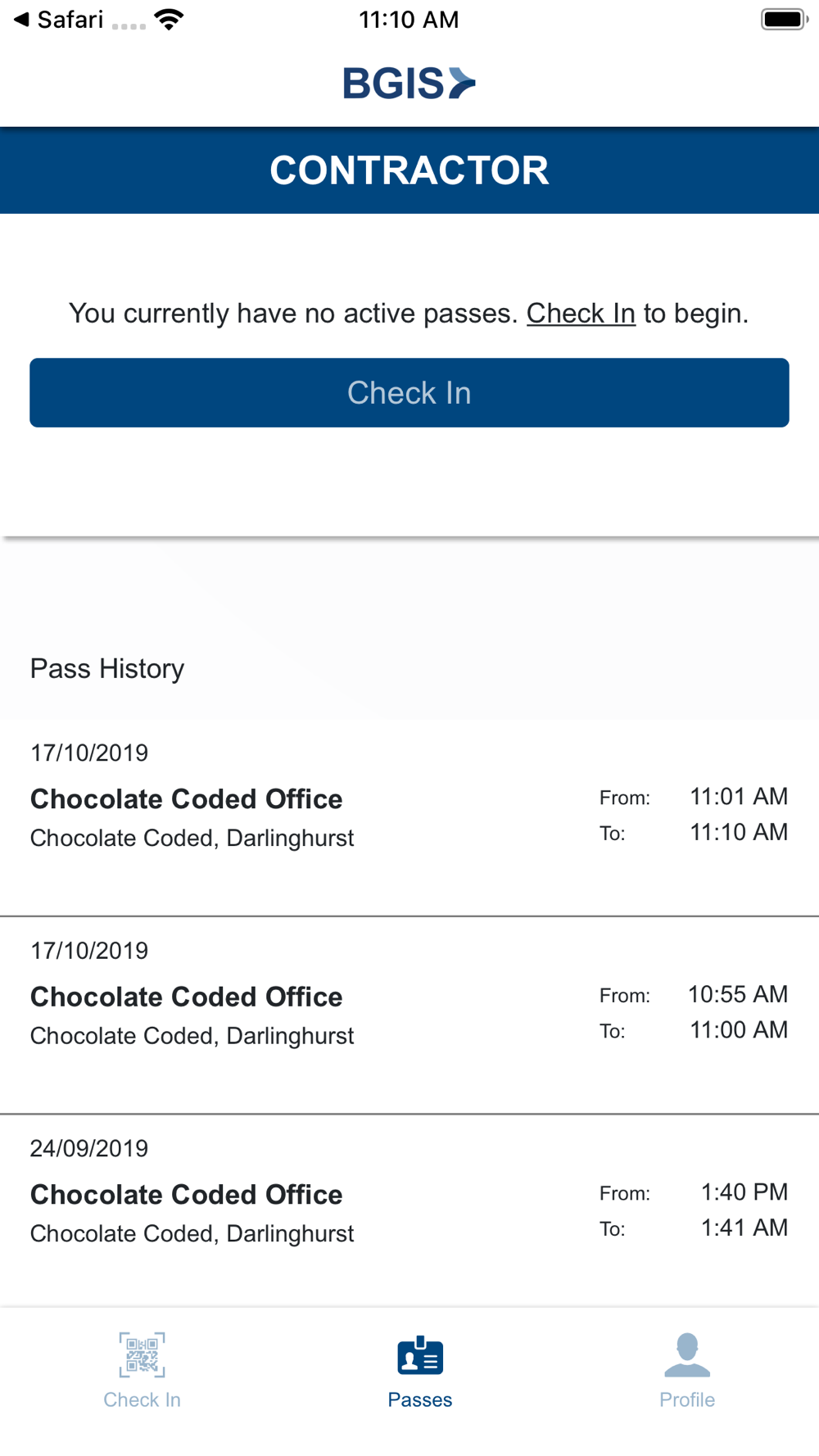819x1456 pixels.
Task: Tap the Wi-Fi status icon
Action: pyautogui.click(x=169, y=20)
